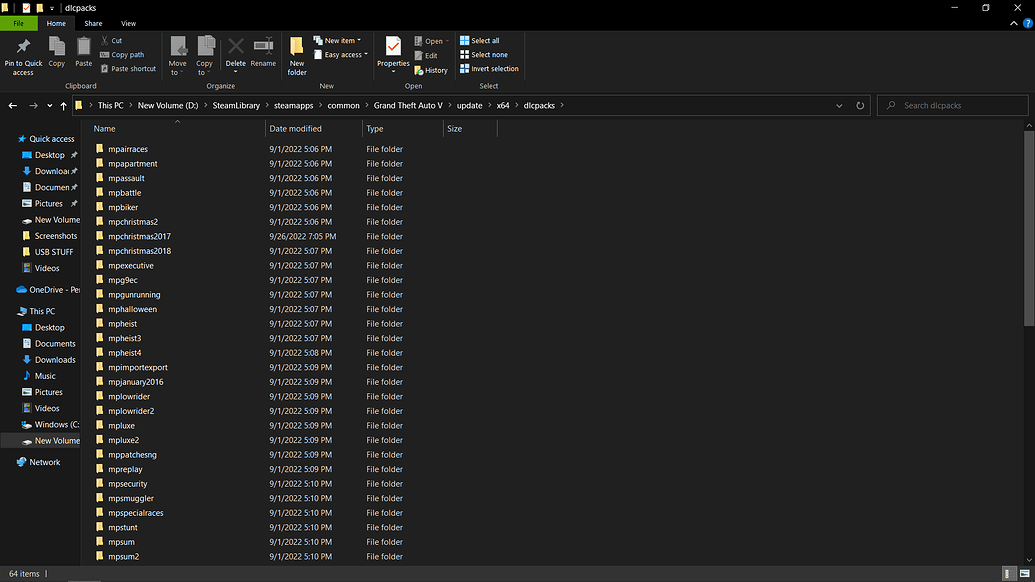
Task: Open address bar history dropdown
Action: [x=839, y=106]
